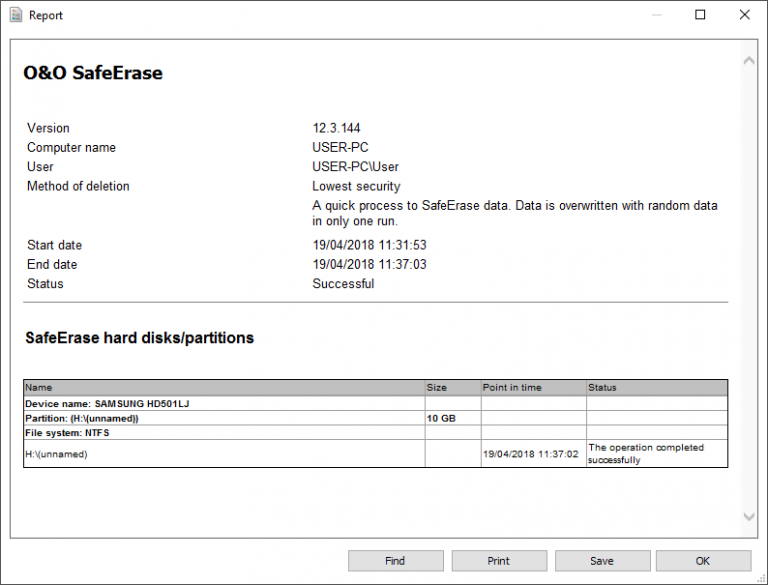Screen dimensions: 768x585
Task: Print the SafeErase report
Action: tap(499, 561)
